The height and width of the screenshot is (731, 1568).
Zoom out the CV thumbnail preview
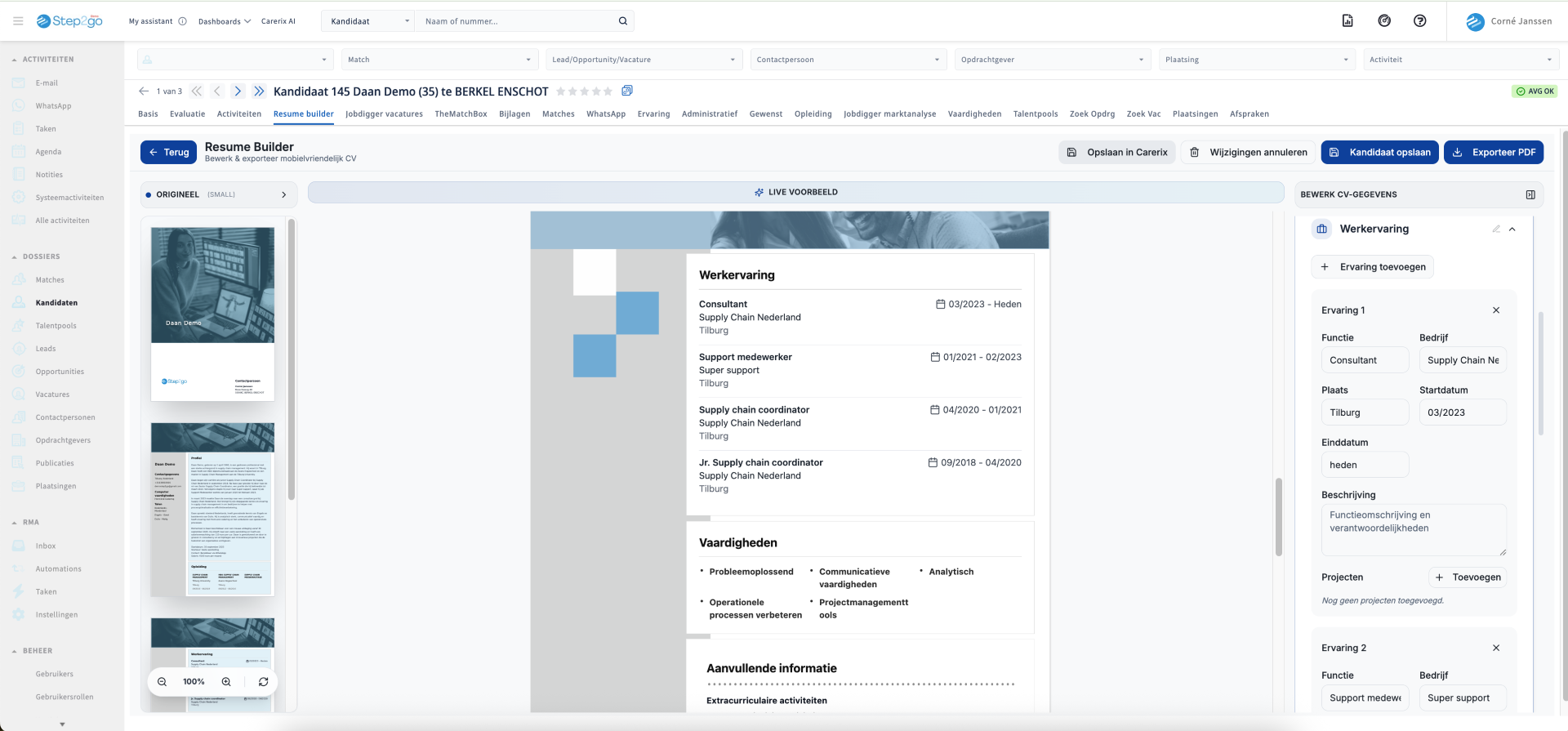click(163, 682)
